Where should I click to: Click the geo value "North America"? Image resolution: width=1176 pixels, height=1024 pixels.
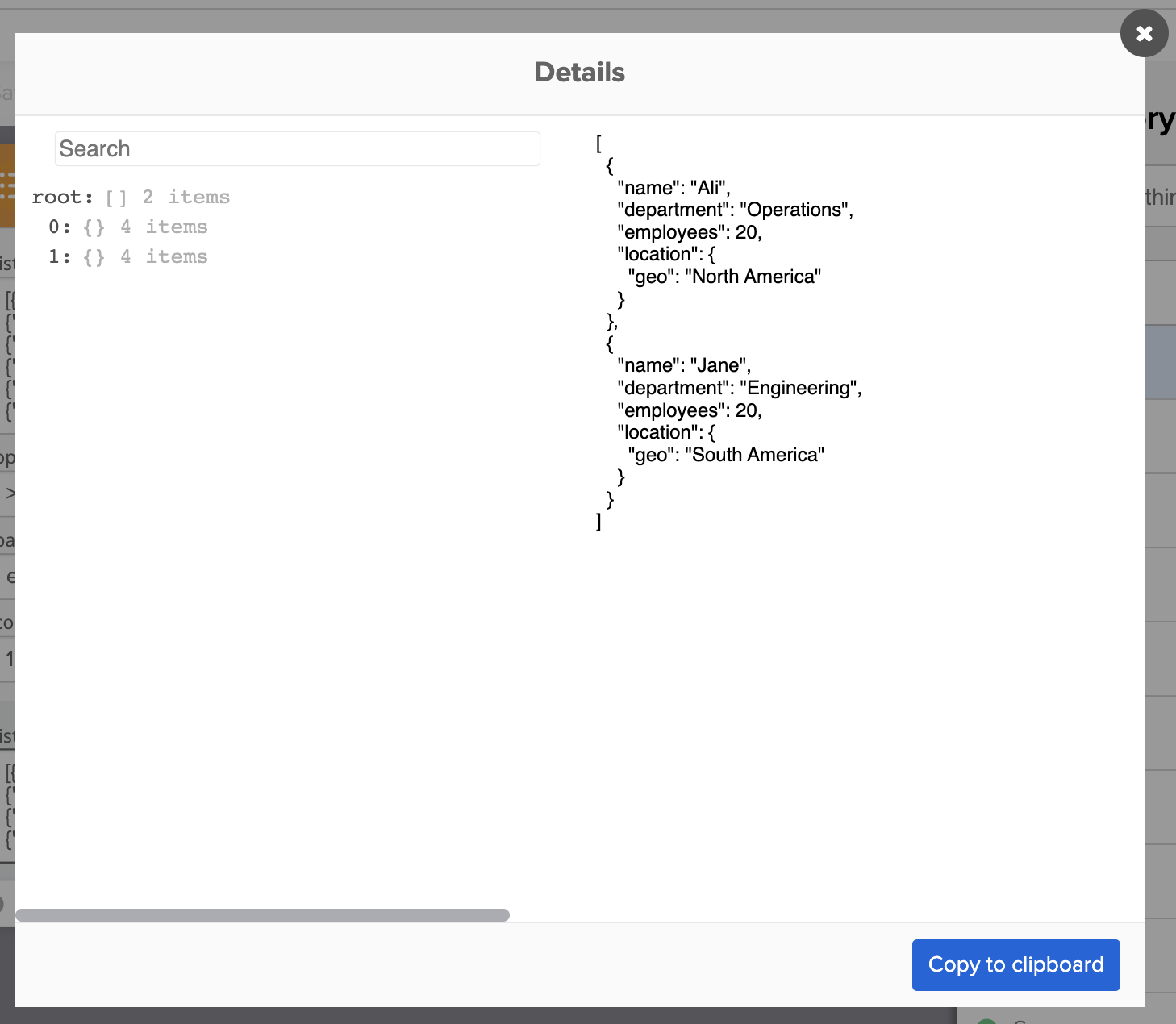click(x=753, y=276)
